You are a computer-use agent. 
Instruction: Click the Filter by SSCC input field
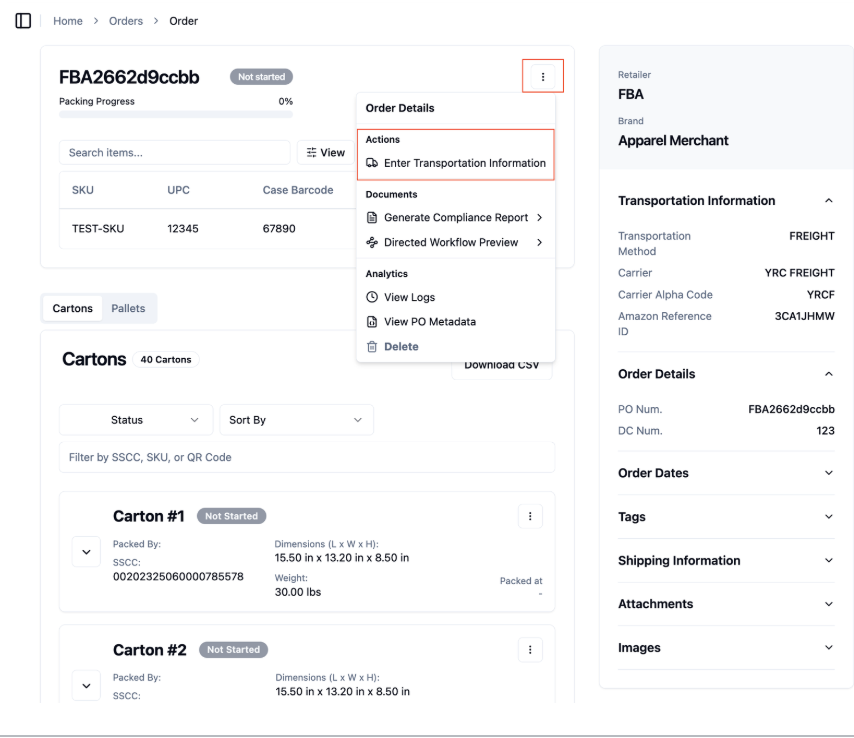point(307,457)
